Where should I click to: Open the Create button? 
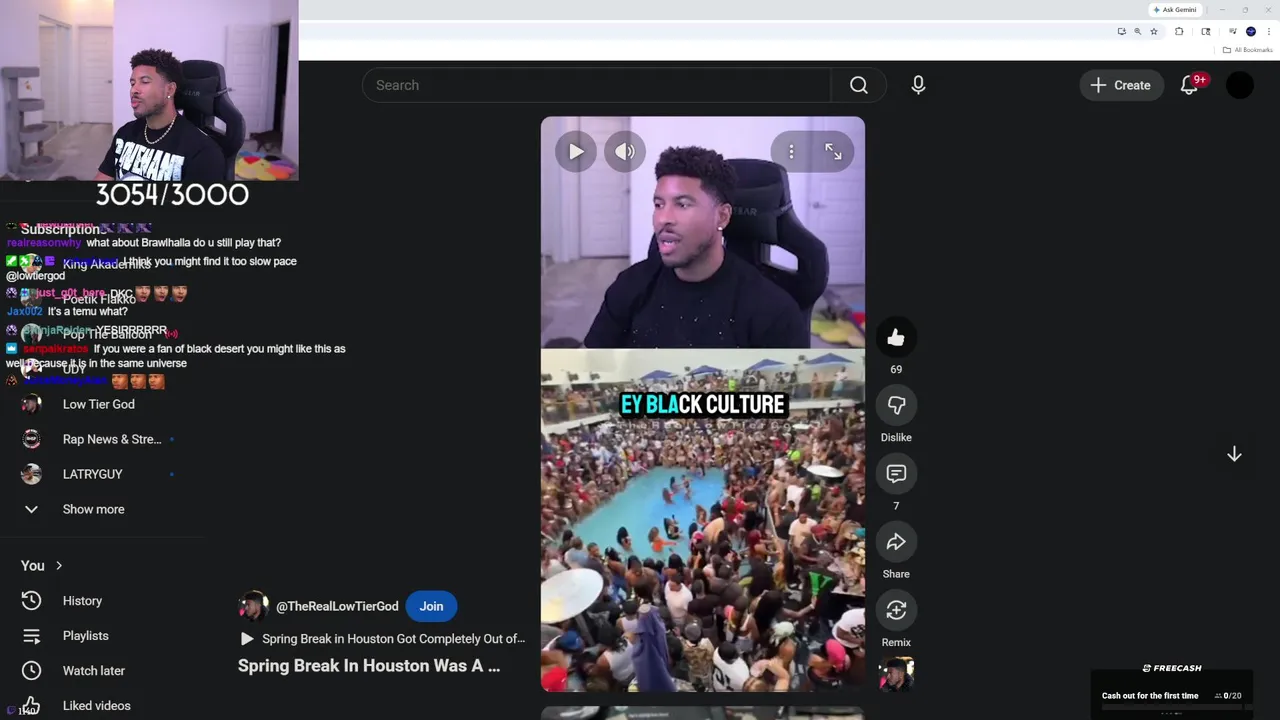(1121, 85)
